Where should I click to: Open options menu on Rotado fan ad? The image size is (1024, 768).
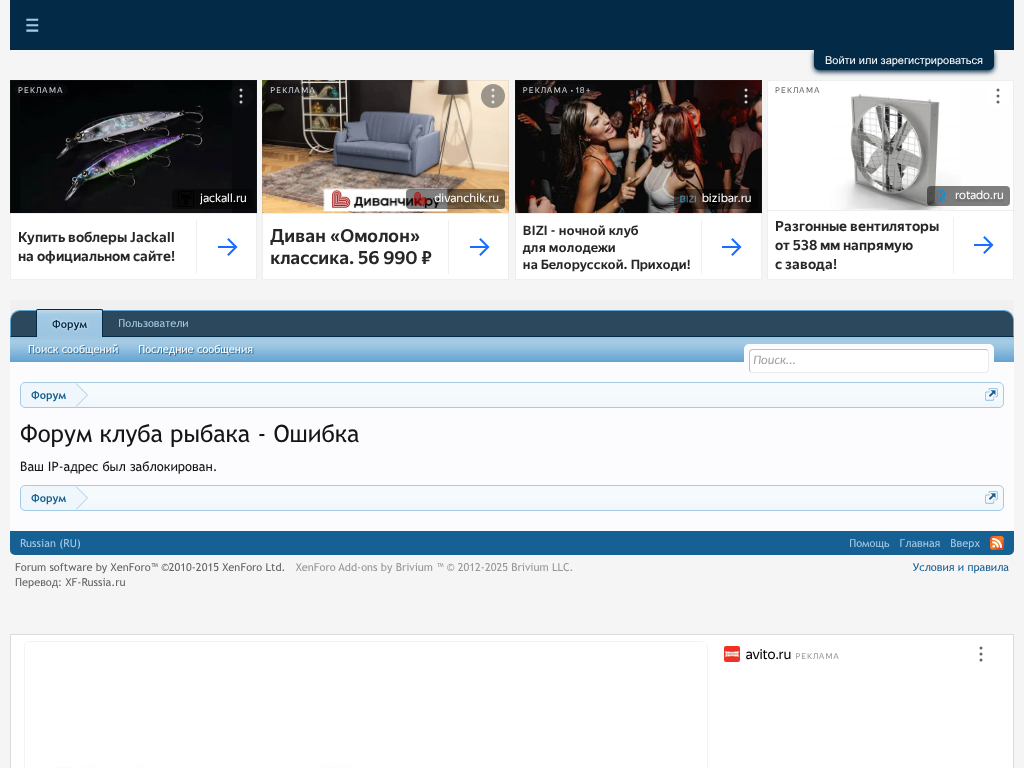click(997, 96)
